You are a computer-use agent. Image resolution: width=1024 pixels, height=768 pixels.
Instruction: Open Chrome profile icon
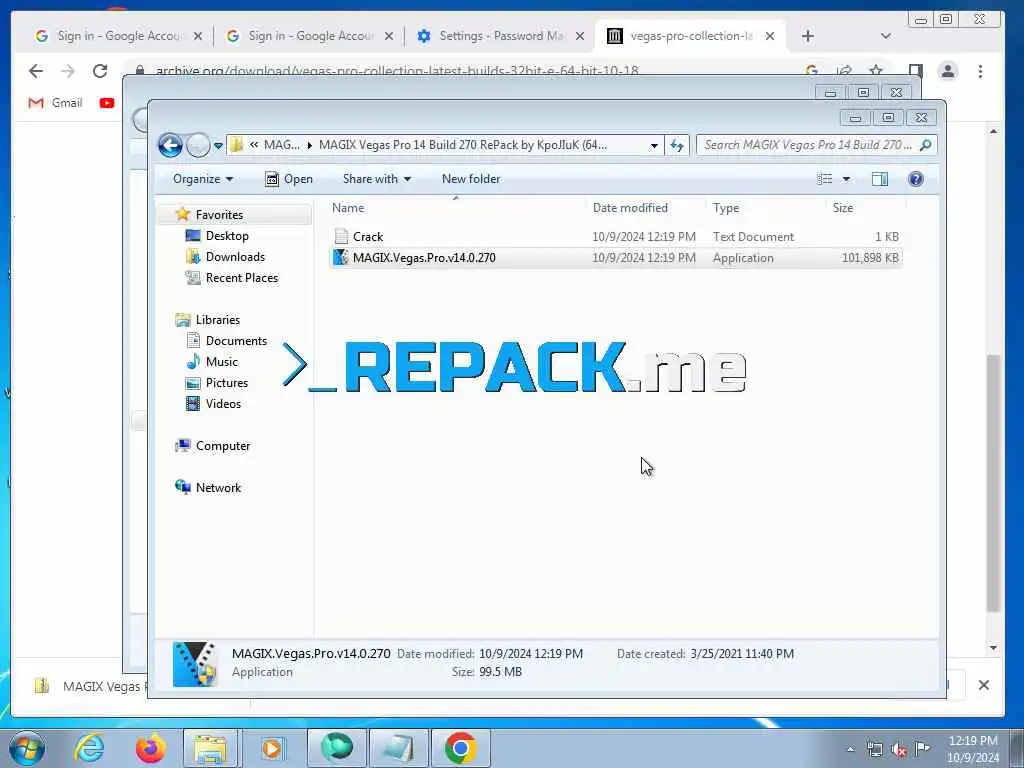[x=948, y=71]
